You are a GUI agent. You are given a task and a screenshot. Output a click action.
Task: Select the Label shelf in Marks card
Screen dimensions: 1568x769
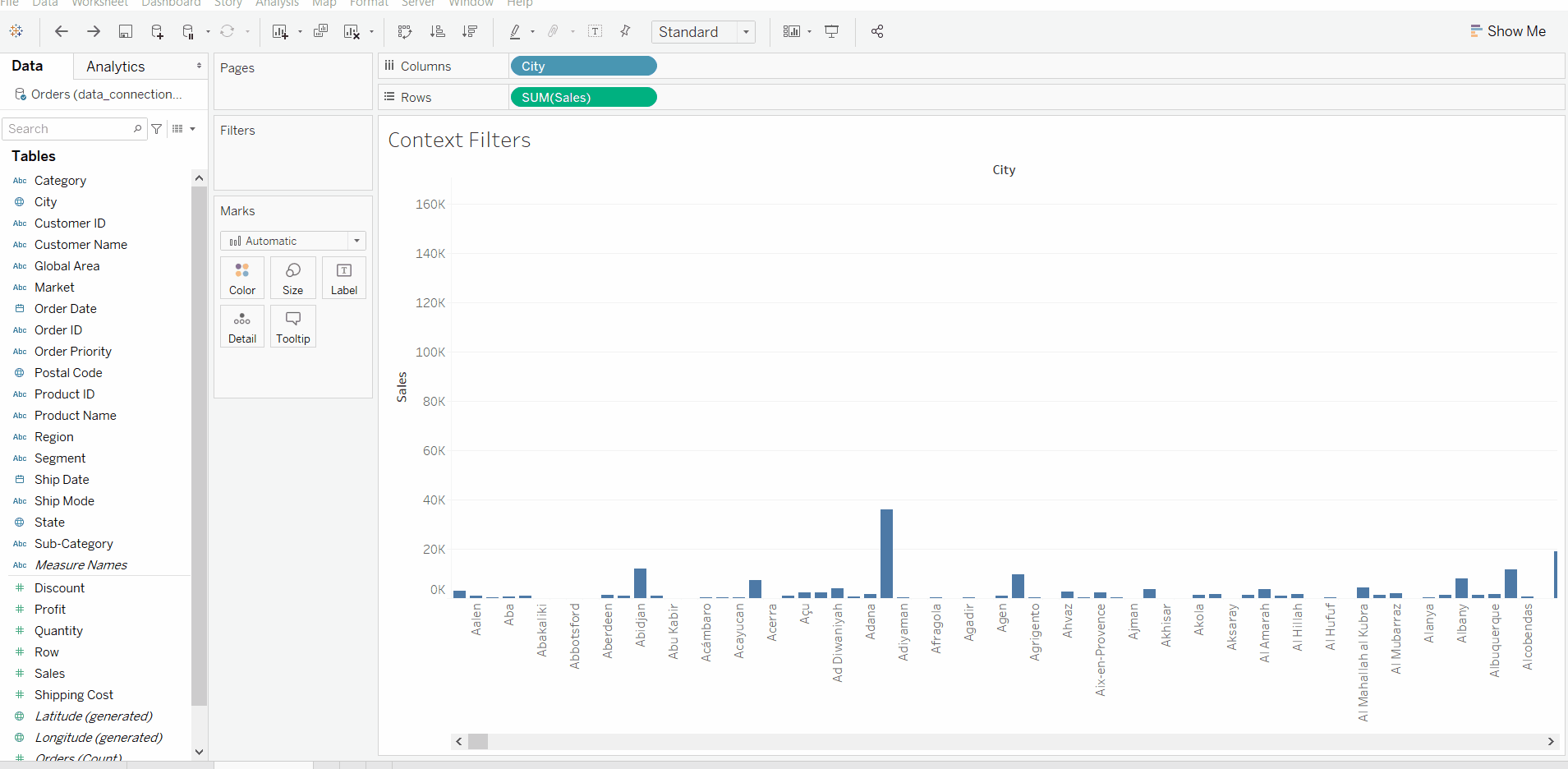[x=343, y=278]
